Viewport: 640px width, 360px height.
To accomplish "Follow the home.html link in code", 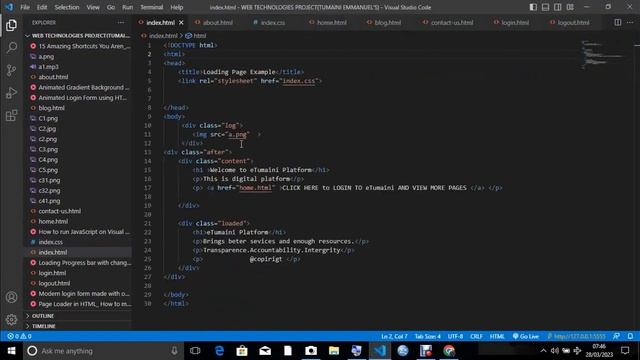I will 256,188.
